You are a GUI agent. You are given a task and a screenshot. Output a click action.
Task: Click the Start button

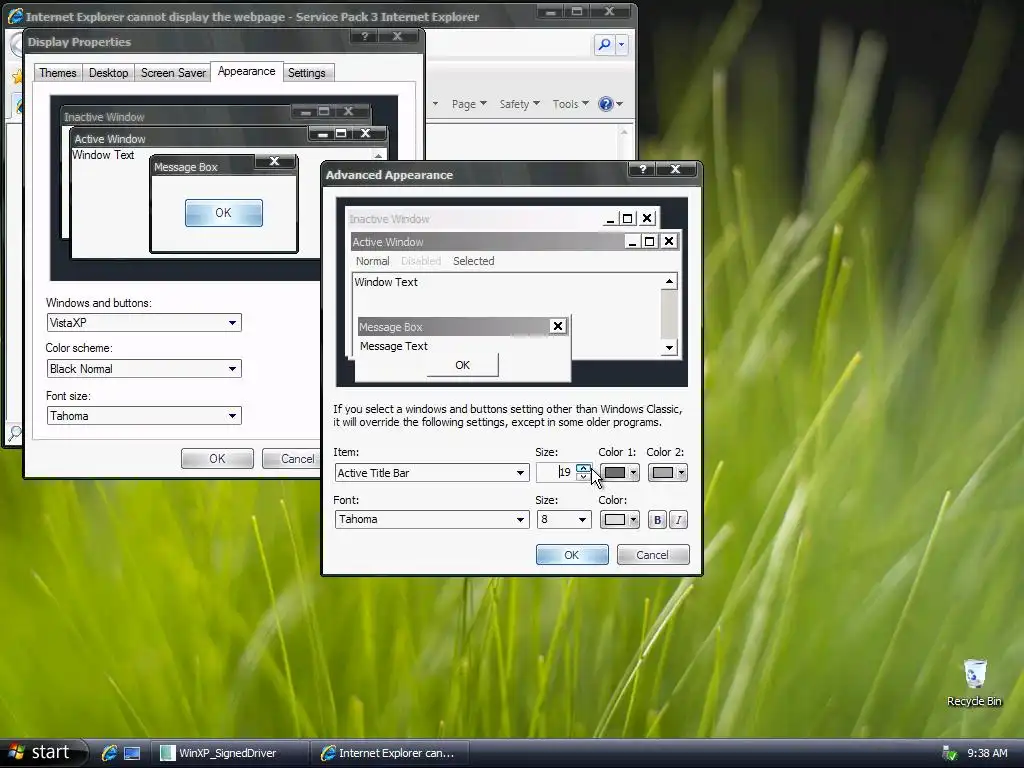[x=42, y=752]
